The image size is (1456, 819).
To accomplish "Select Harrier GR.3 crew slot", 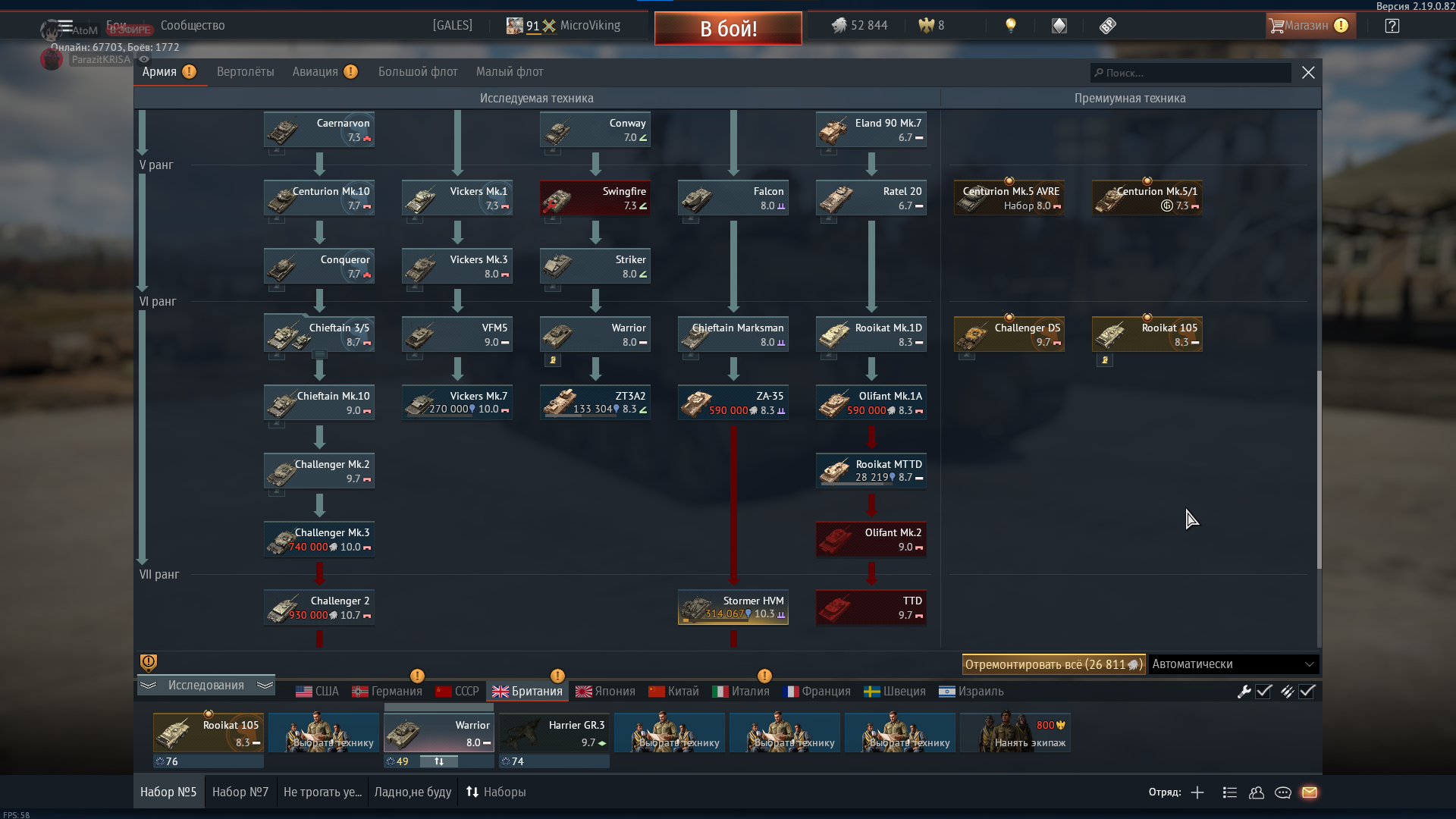I will (554, 733).
